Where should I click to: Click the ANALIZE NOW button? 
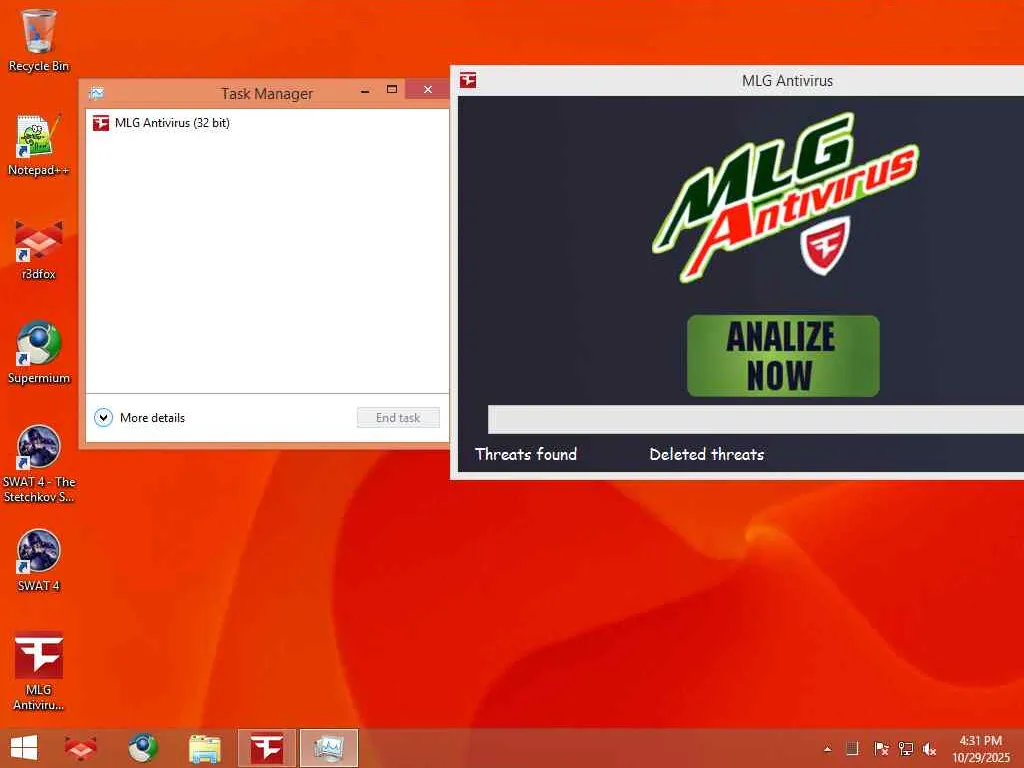[783, 356]
